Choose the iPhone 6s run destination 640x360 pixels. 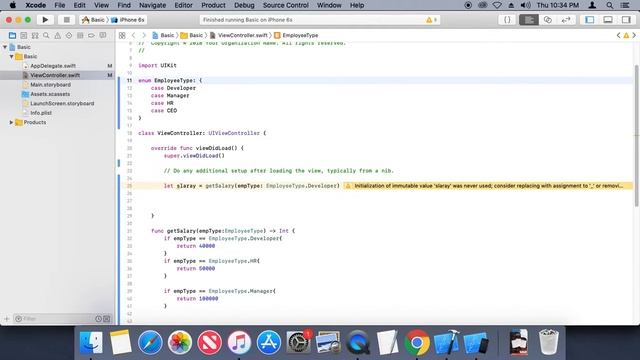click(x=128, y=20)
